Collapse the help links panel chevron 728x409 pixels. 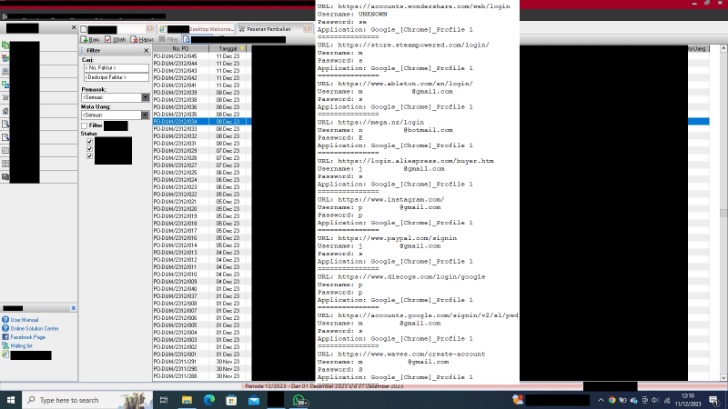point(73,308)
